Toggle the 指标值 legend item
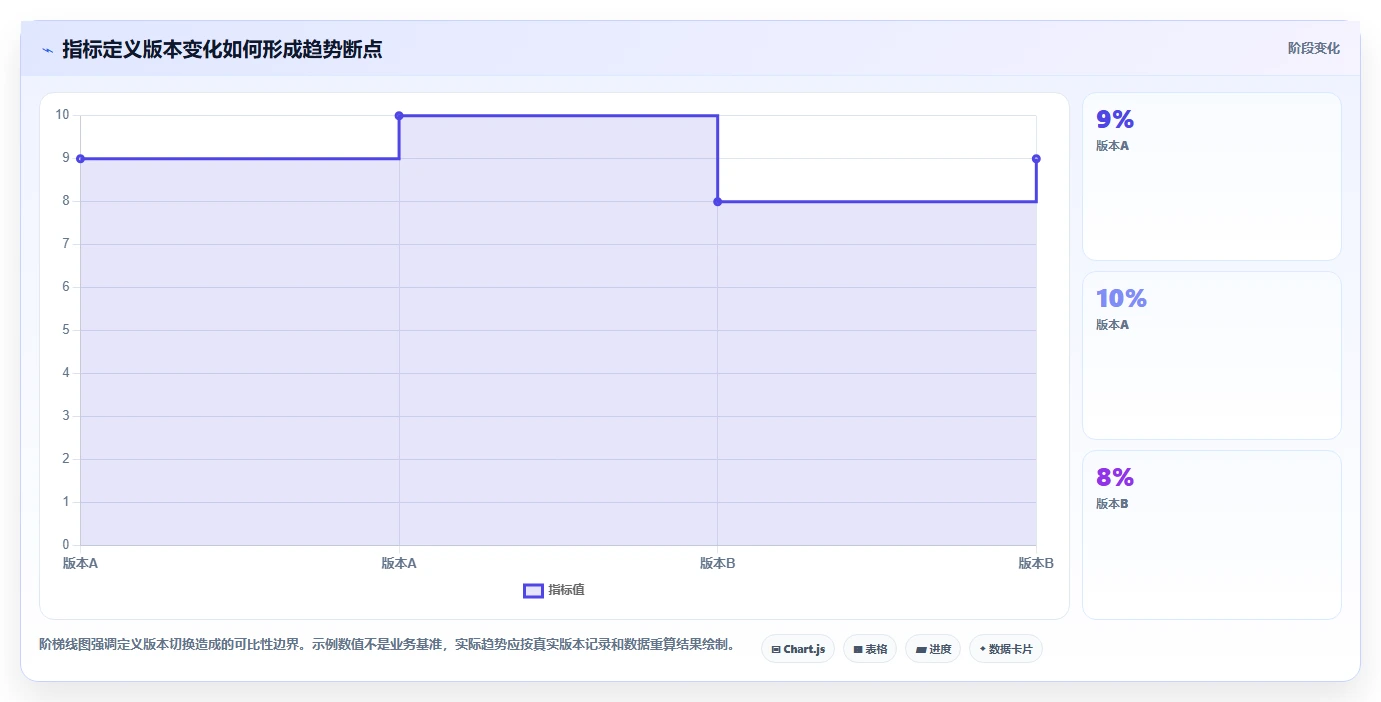Viewport: 1381px width, 702px height. point(554,590)
